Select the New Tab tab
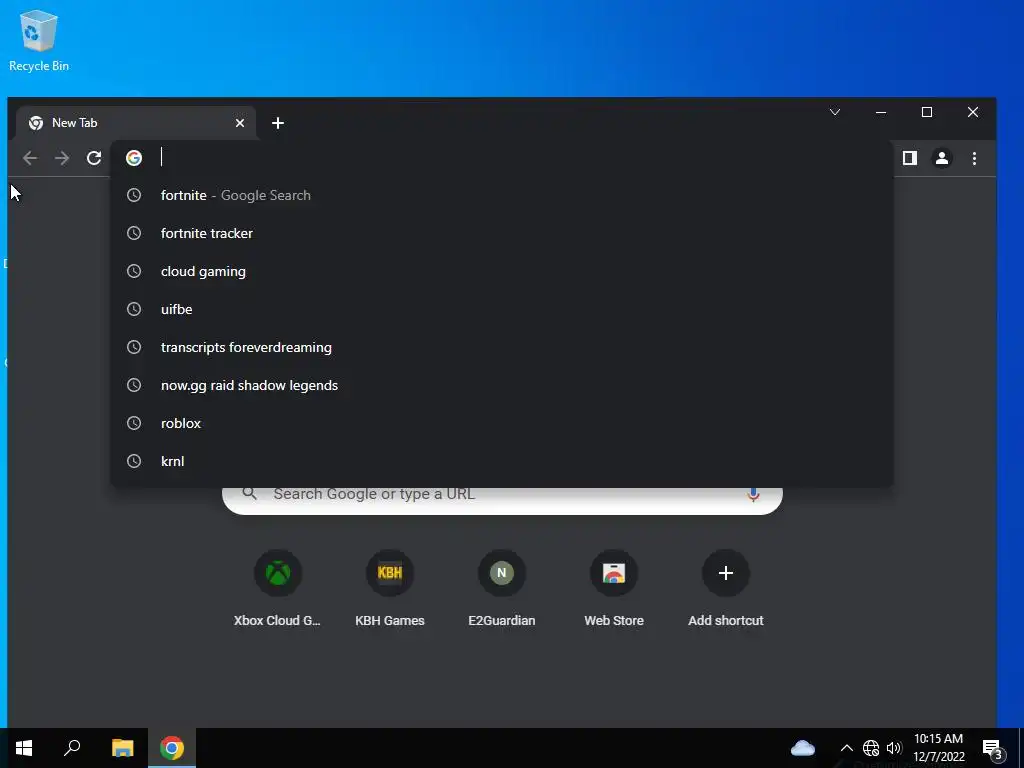The image size is (1024, 768). pos(136,123)
